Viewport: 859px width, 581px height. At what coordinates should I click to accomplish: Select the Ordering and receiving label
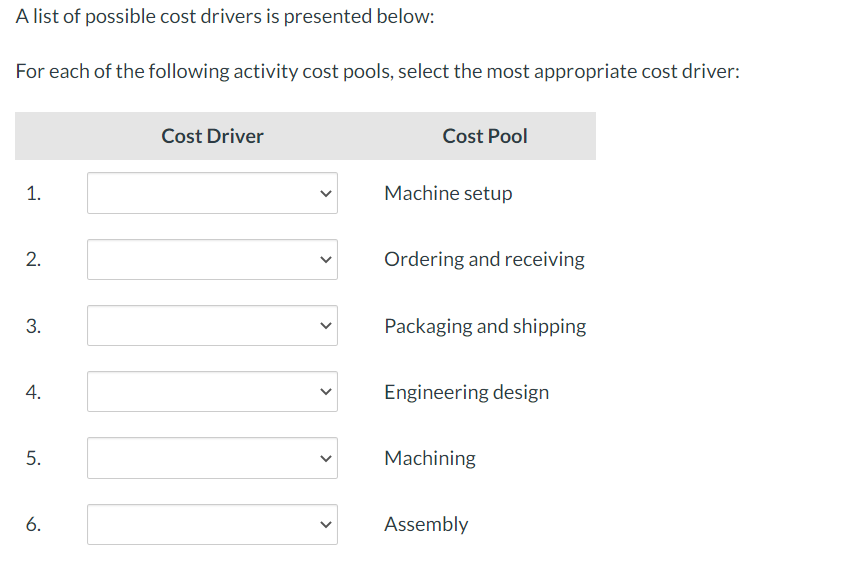(x=484, y=259)
